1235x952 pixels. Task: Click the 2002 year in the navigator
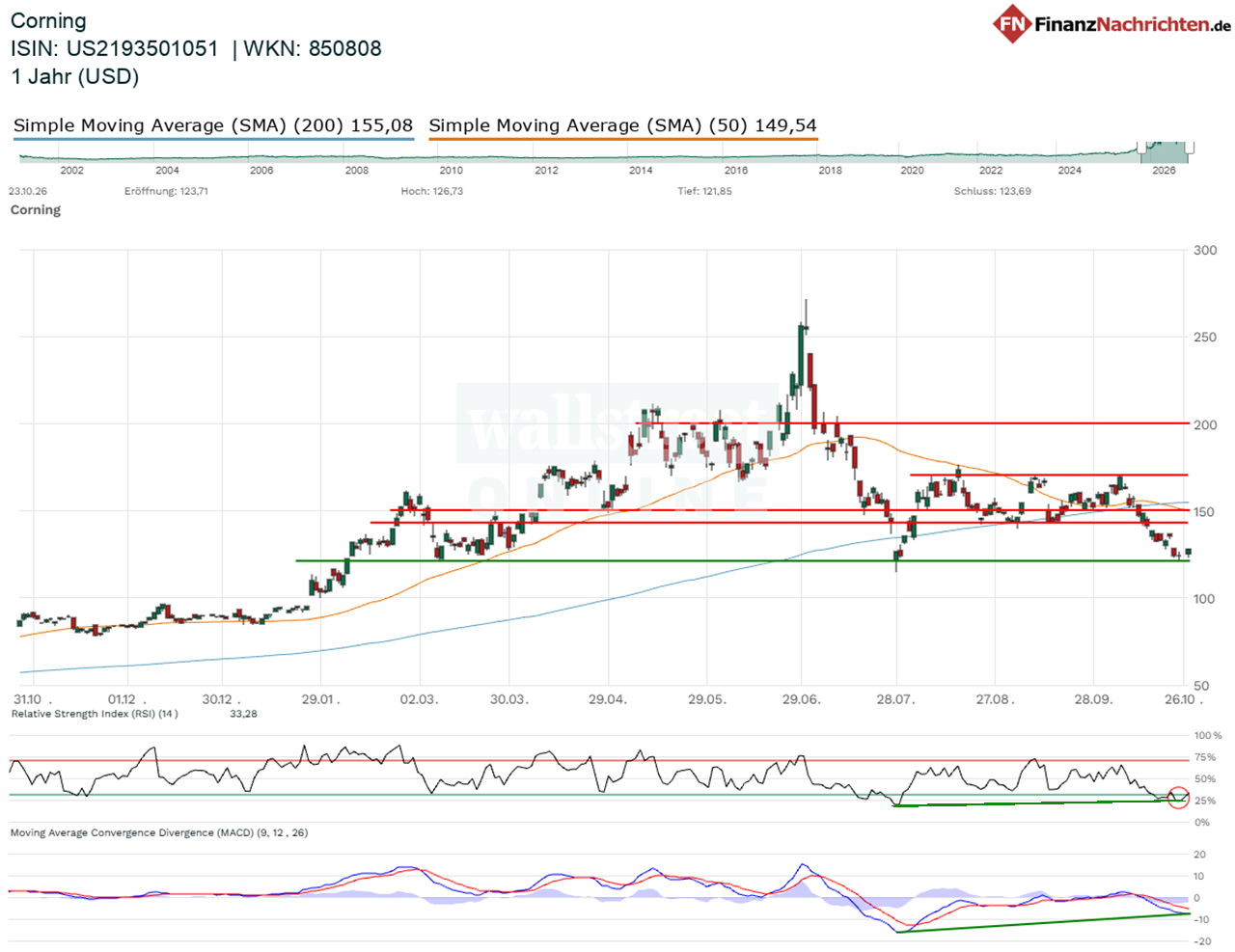pyautogui.click(x=71, y=171)
